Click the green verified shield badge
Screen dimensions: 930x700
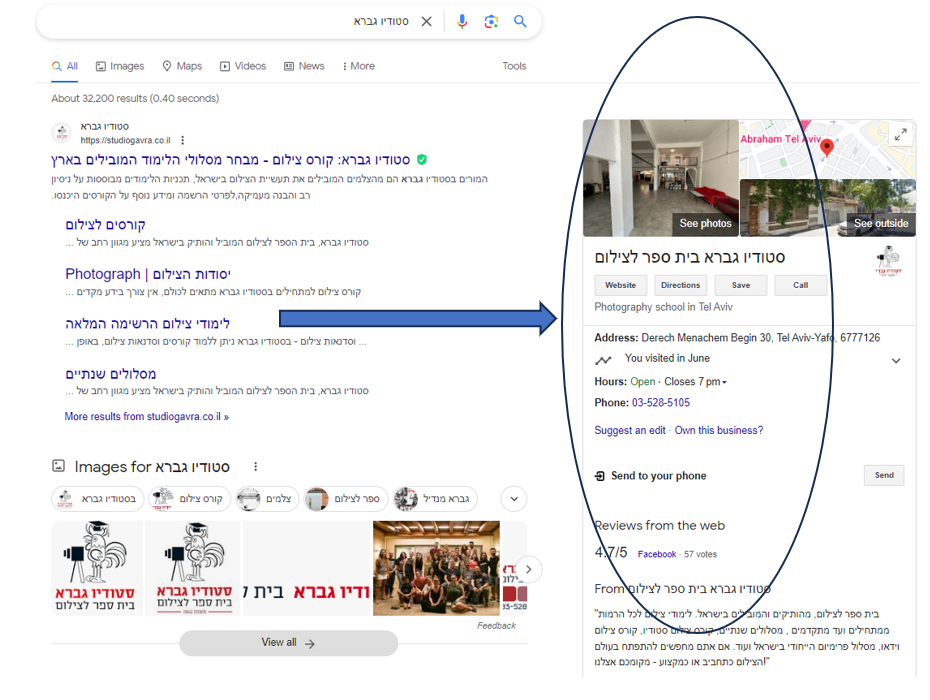pos(422,160)
